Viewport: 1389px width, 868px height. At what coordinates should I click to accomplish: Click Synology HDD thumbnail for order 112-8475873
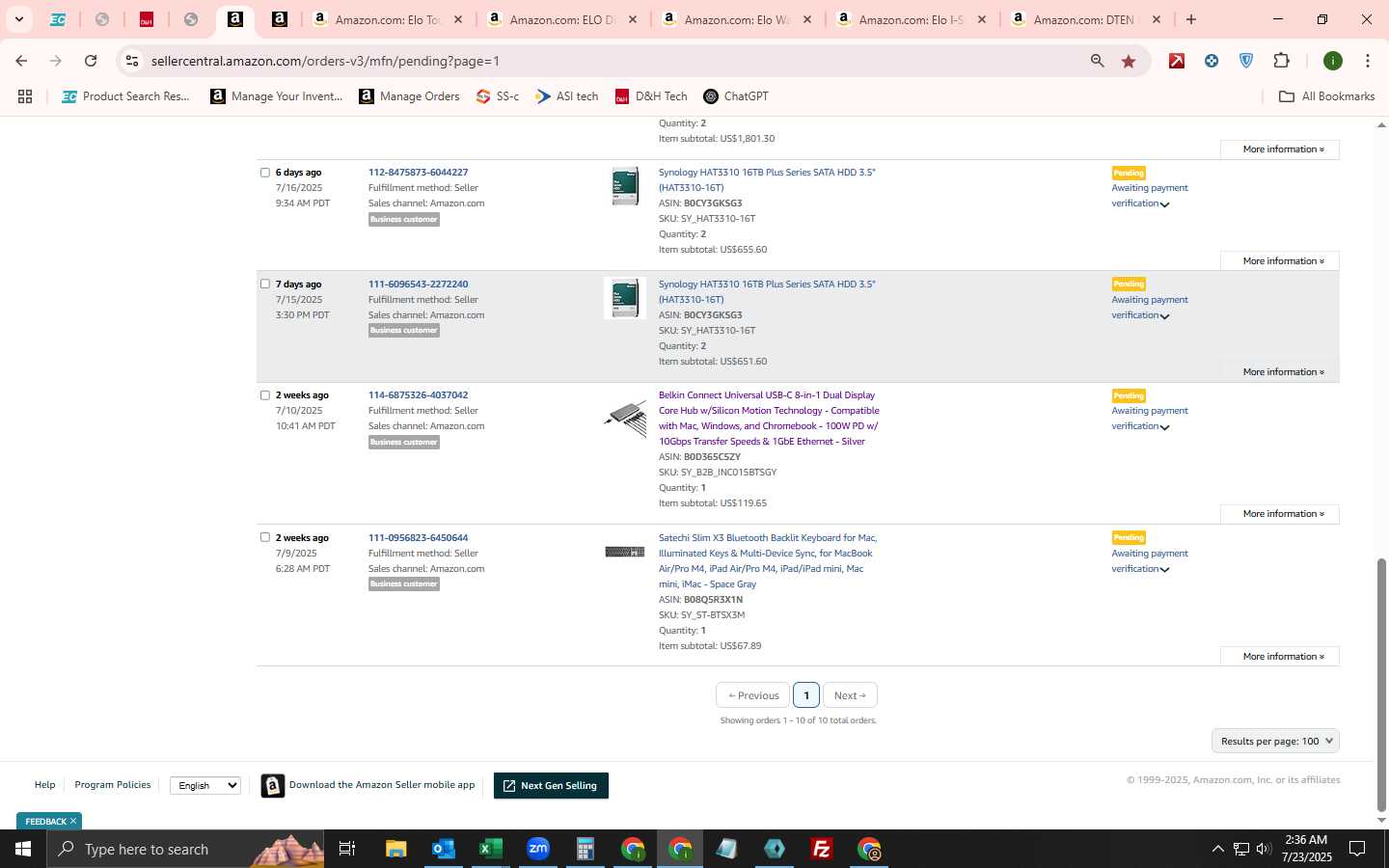625,186
